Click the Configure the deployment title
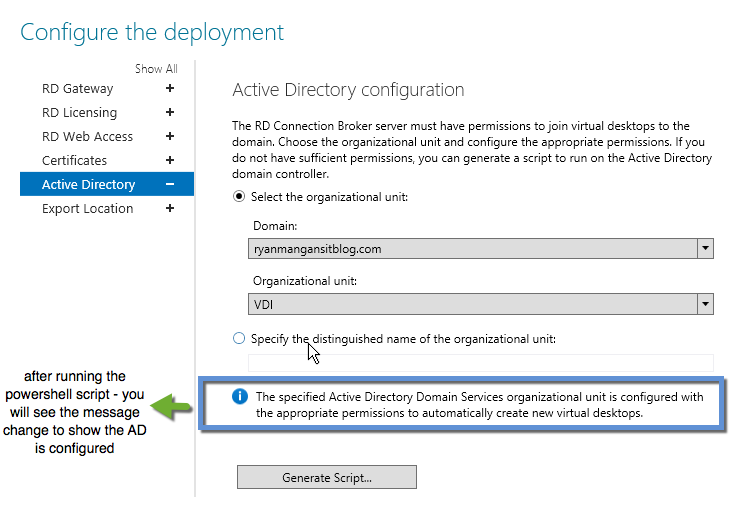Image resolution: width=734 pixels, height=517 pixels. click(152, 33)
